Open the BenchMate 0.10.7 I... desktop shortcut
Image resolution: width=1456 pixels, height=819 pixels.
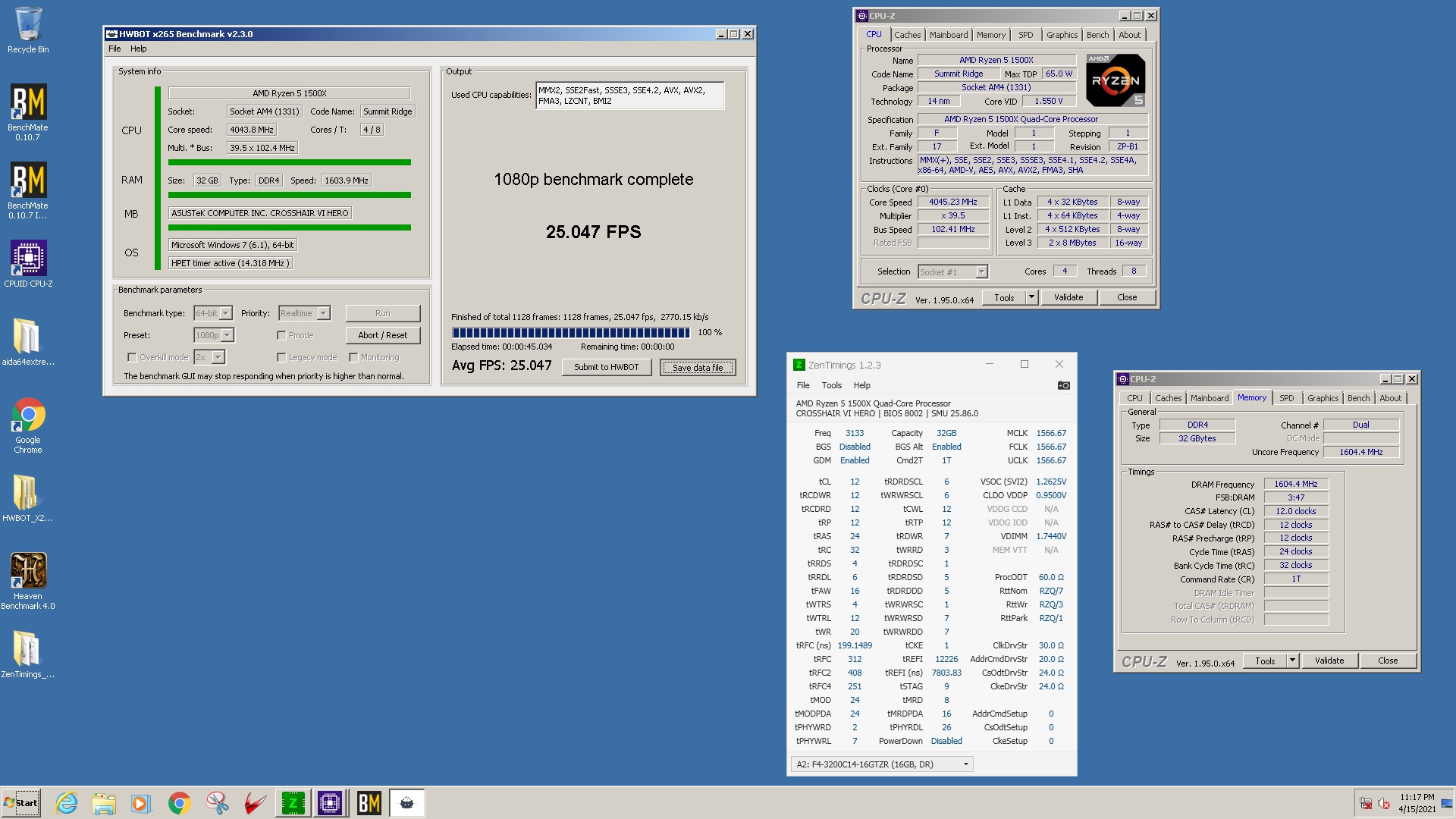(28, 190)
